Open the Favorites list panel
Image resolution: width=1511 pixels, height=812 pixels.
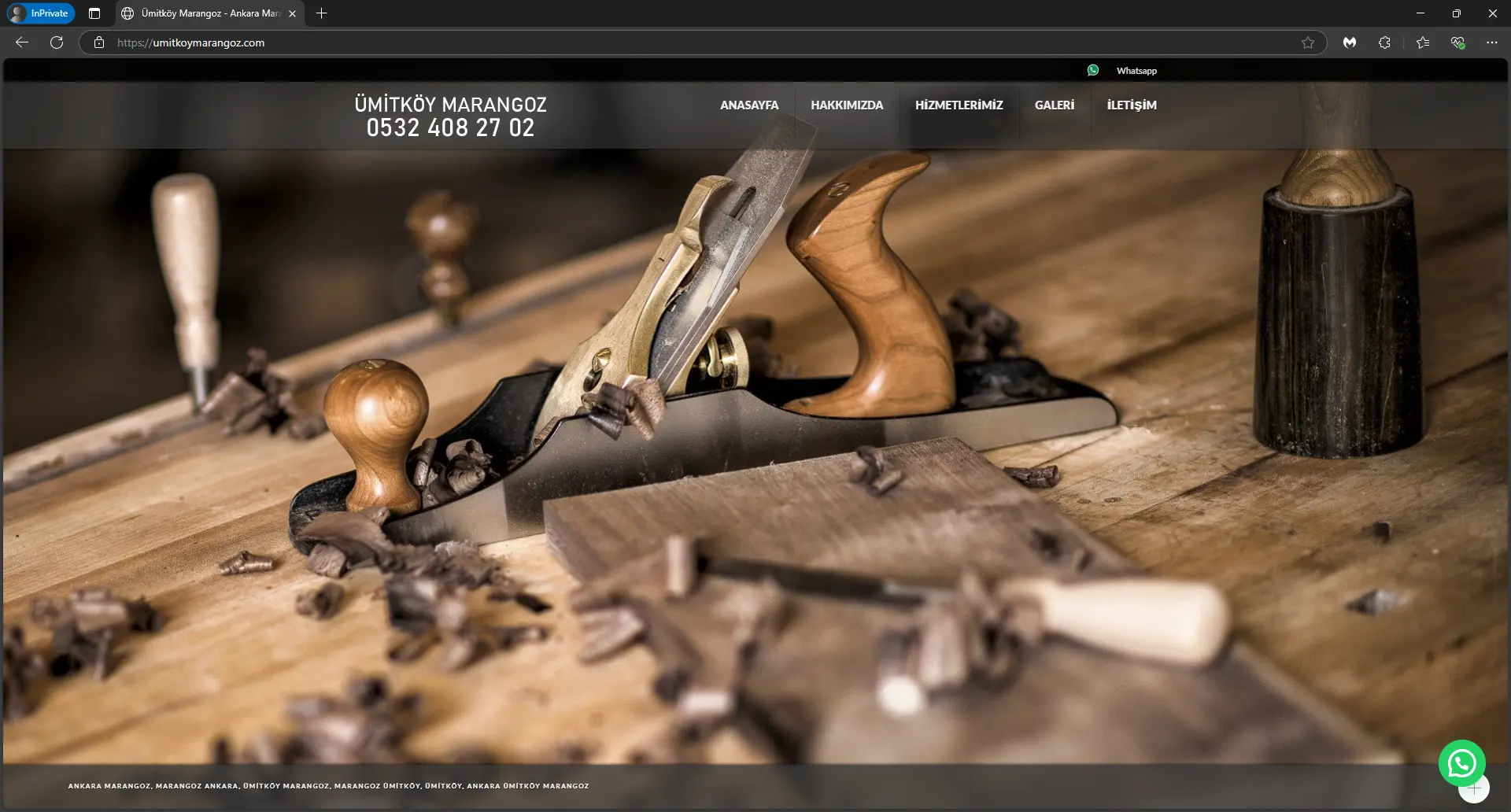(1422, 42)
